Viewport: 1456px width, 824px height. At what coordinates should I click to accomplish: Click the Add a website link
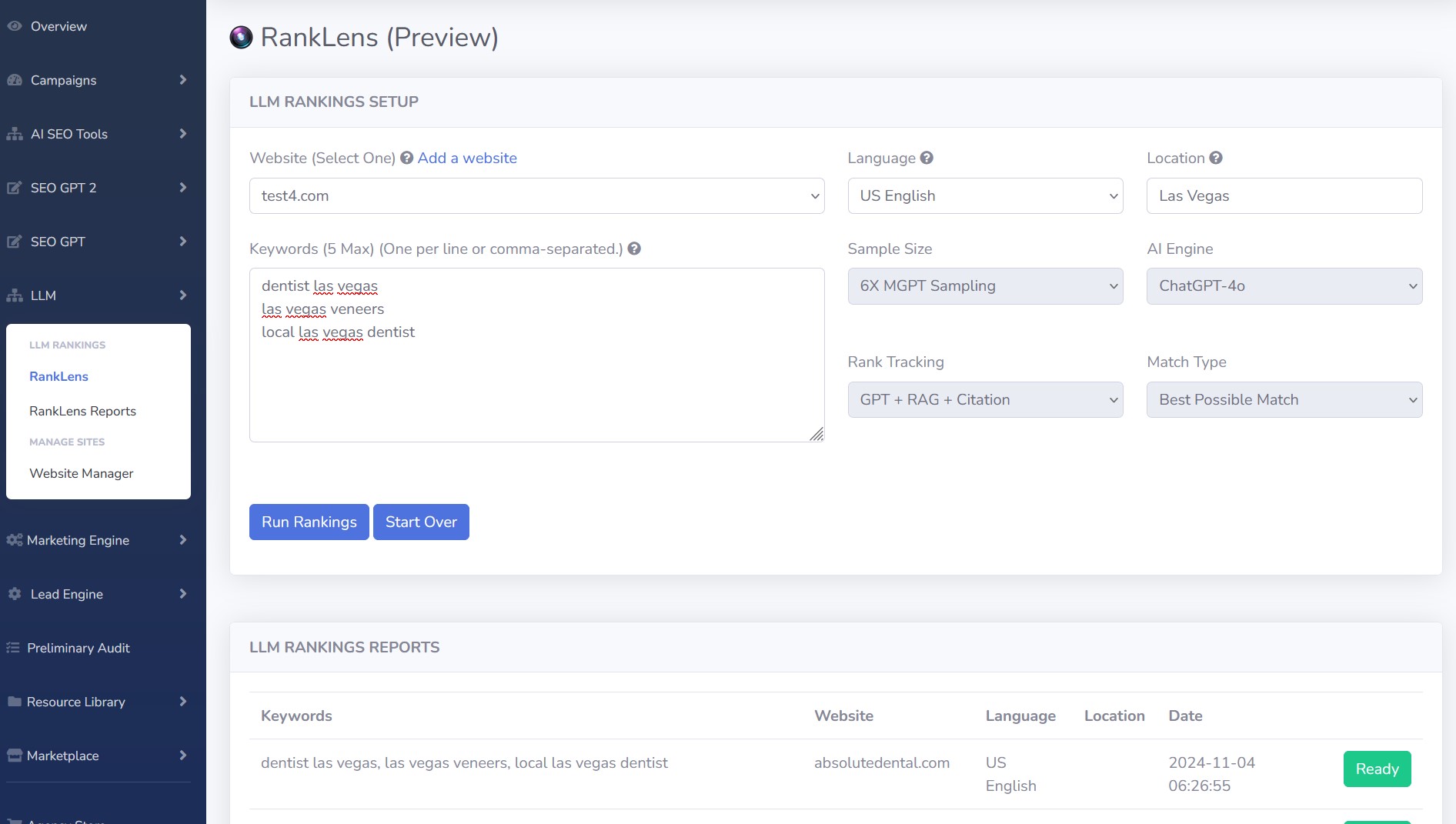(467, 158)
